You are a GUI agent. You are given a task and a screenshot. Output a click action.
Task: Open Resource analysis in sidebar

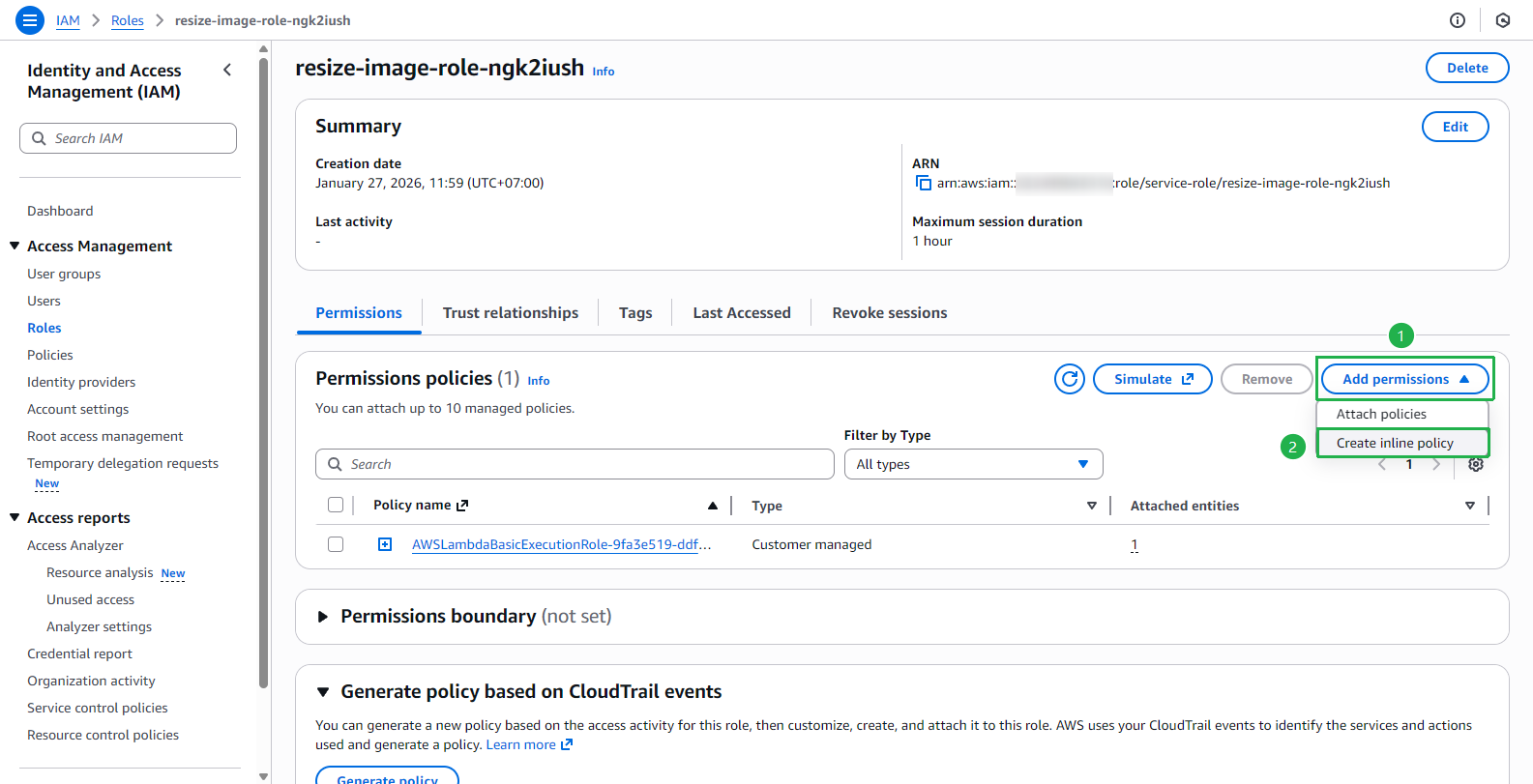tap(100, 572)
